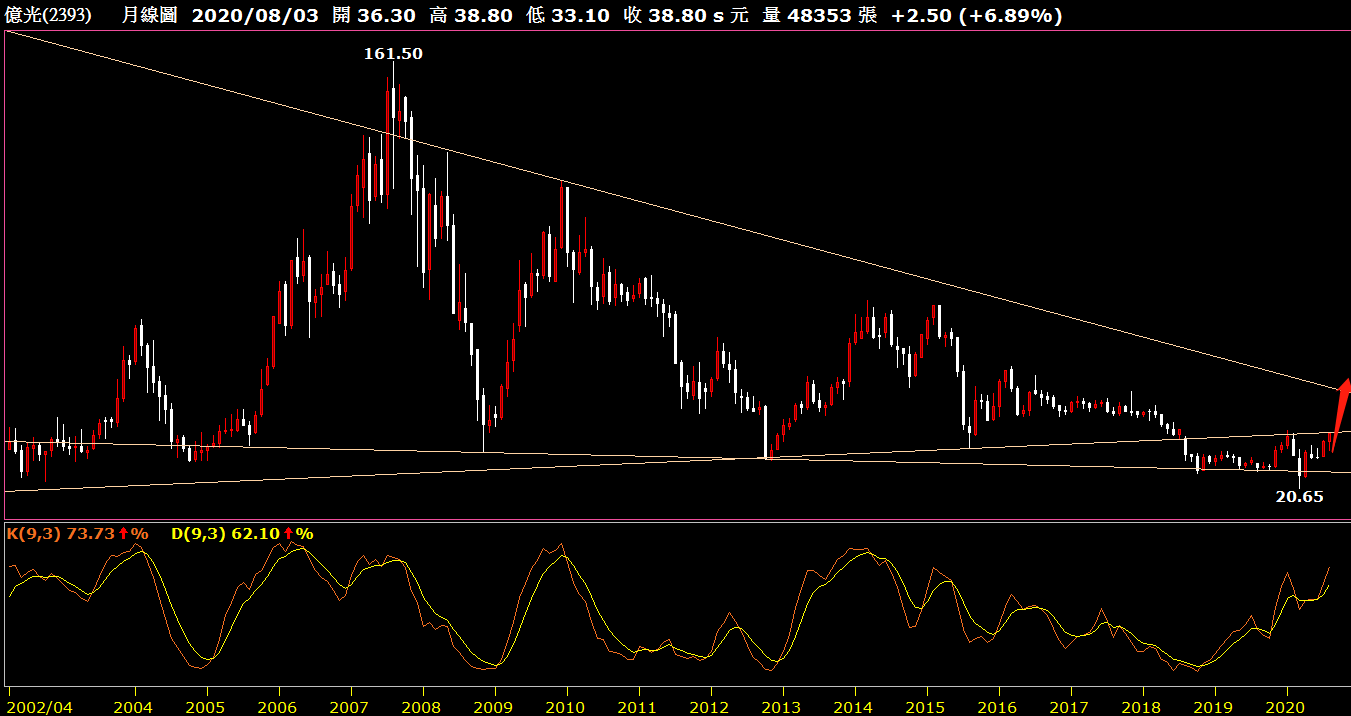Click the +2.50 (+6.89%) change value
Screen dimensions: 1351x716
click(x=976, y=15)
